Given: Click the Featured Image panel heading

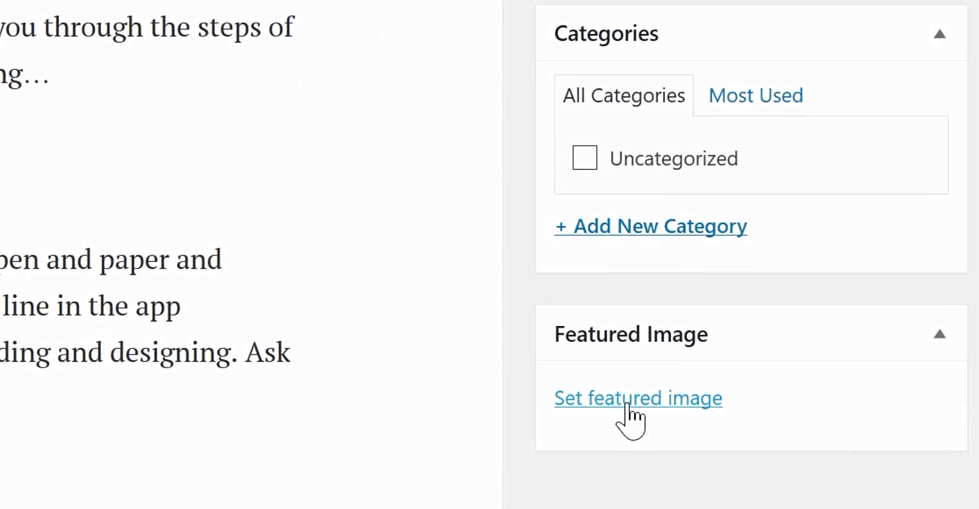Looking at the screenshot, I should pos(631,334).
